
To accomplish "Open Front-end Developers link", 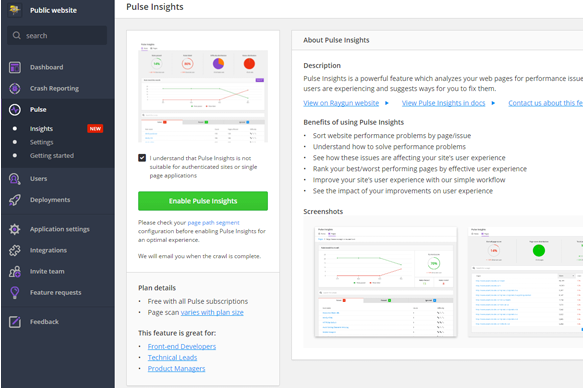I will 181,346.
